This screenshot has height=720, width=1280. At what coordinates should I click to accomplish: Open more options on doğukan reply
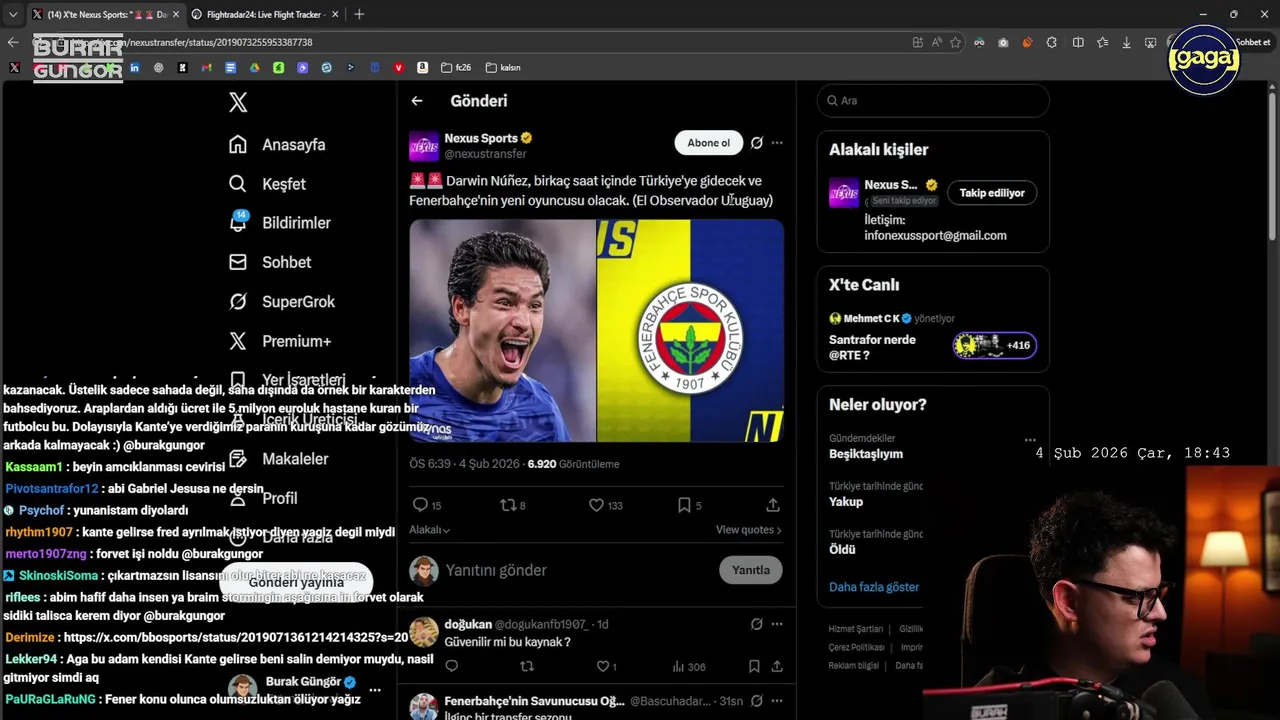(x=777, y=624)
